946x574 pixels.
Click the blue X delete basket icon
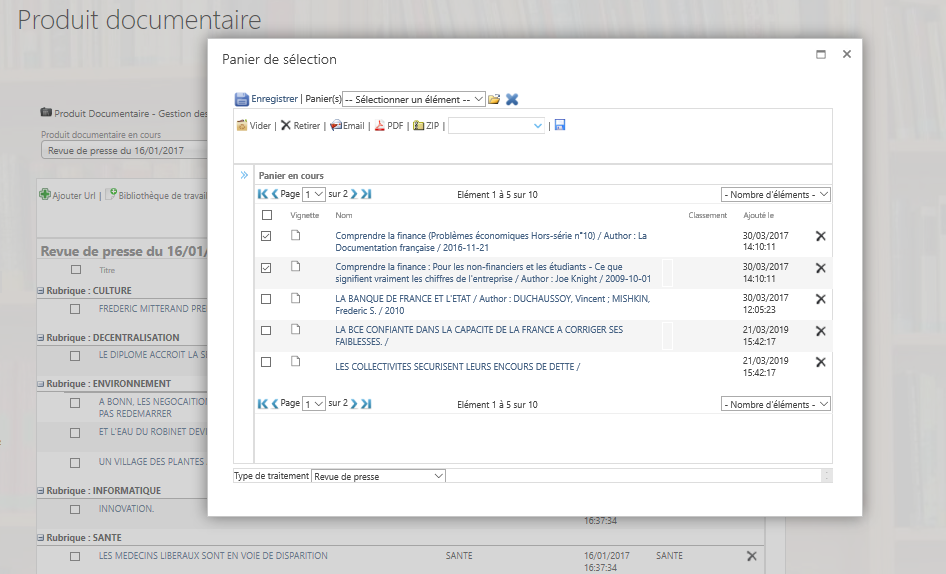pyautogui.click(x=512, y=99)
